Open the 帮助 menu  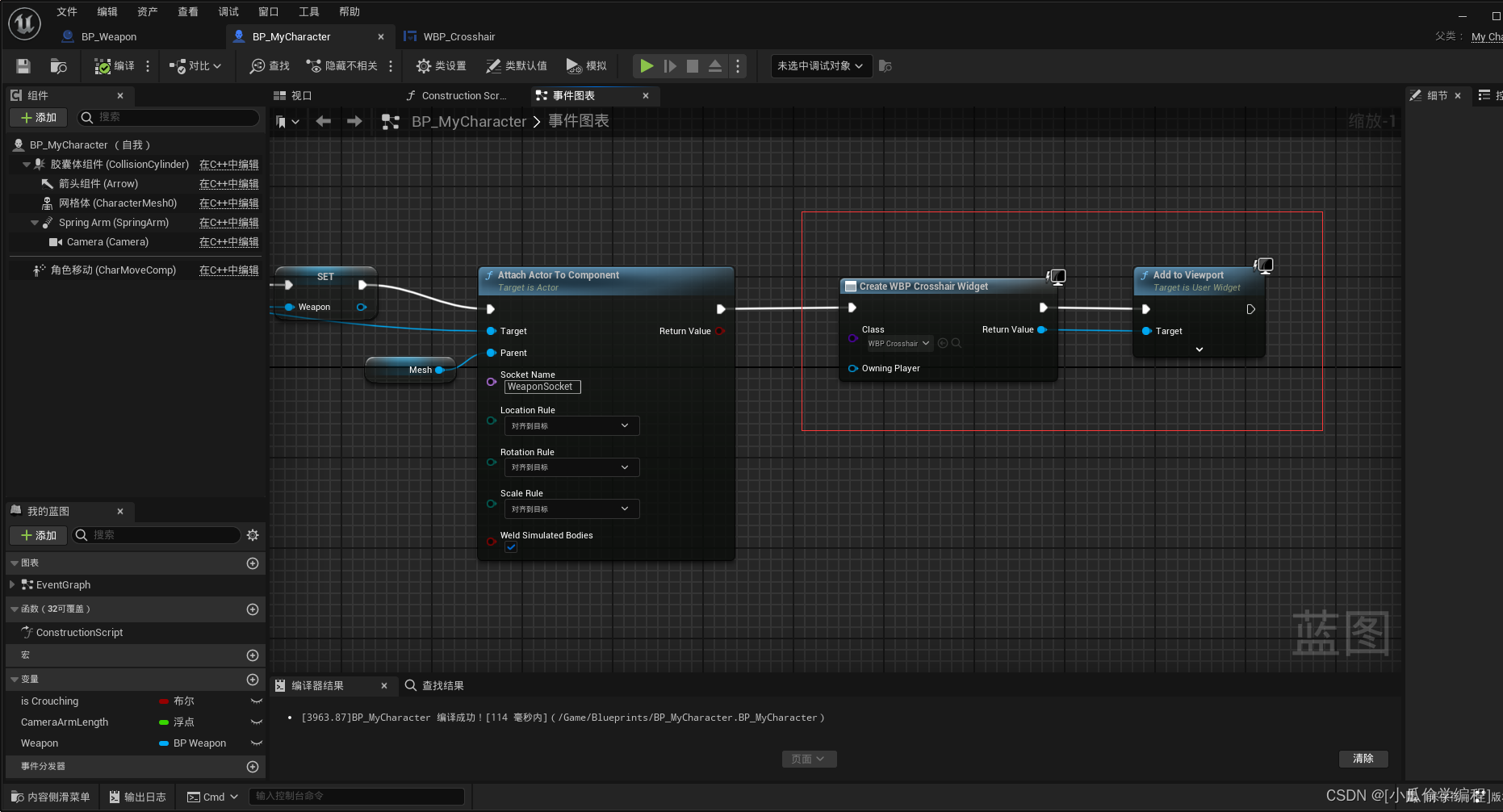click(x=350, y=11)
